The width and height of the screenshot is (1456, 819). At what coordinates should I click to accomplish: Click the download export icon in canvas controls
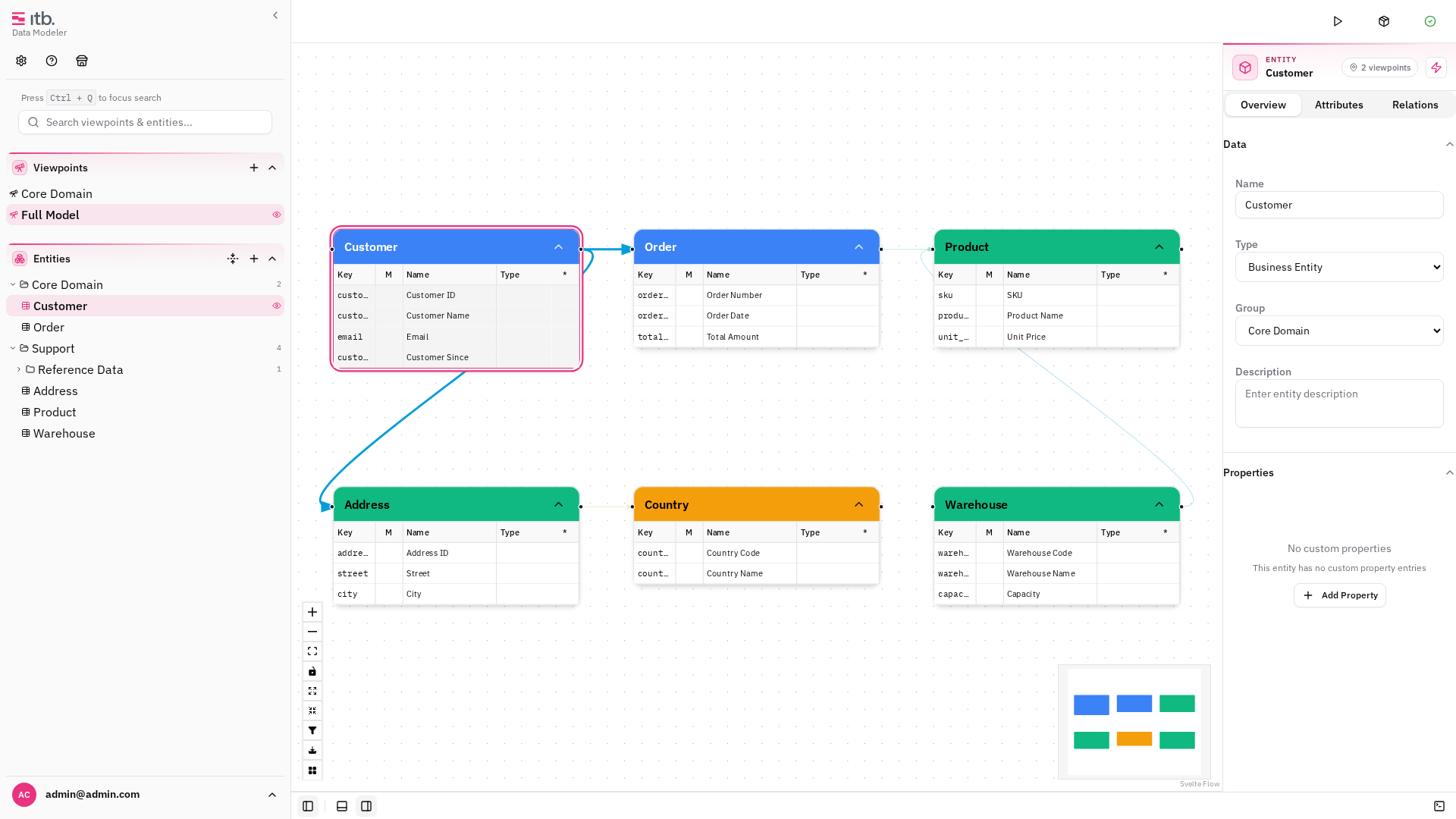(x=312, y=750)
